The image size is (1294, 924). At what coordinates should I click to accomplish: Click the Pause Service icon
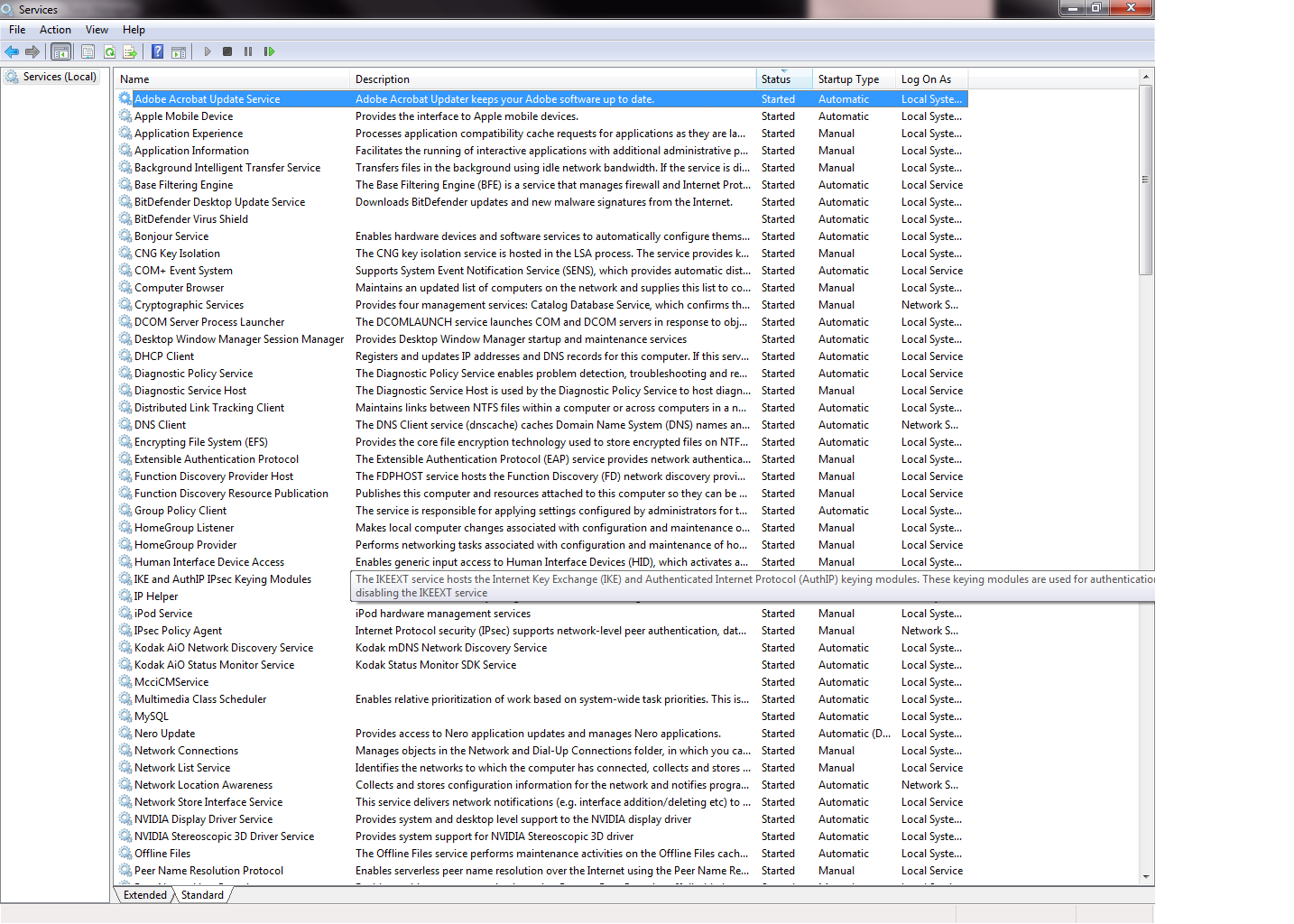248,51
